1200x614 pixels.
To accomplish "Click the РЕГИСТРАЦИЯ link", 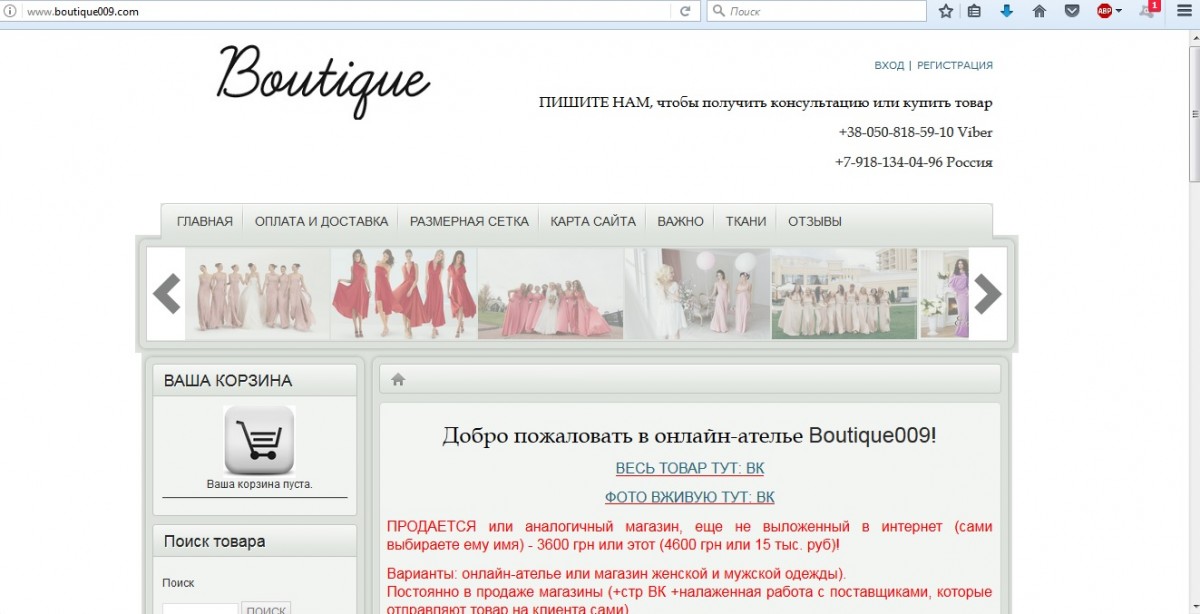I will pos(955,65).
